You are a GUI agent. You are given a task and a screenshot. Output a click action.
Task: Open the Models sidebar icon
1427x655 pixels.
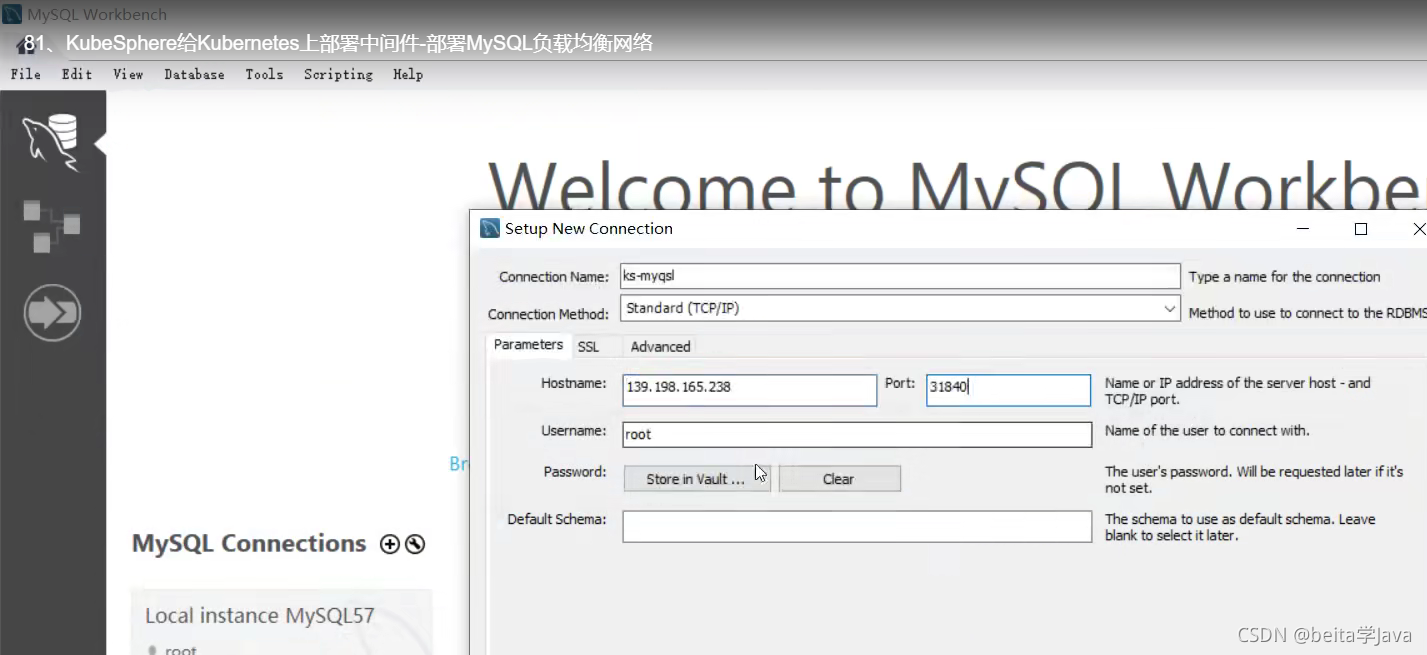(52, 226)
